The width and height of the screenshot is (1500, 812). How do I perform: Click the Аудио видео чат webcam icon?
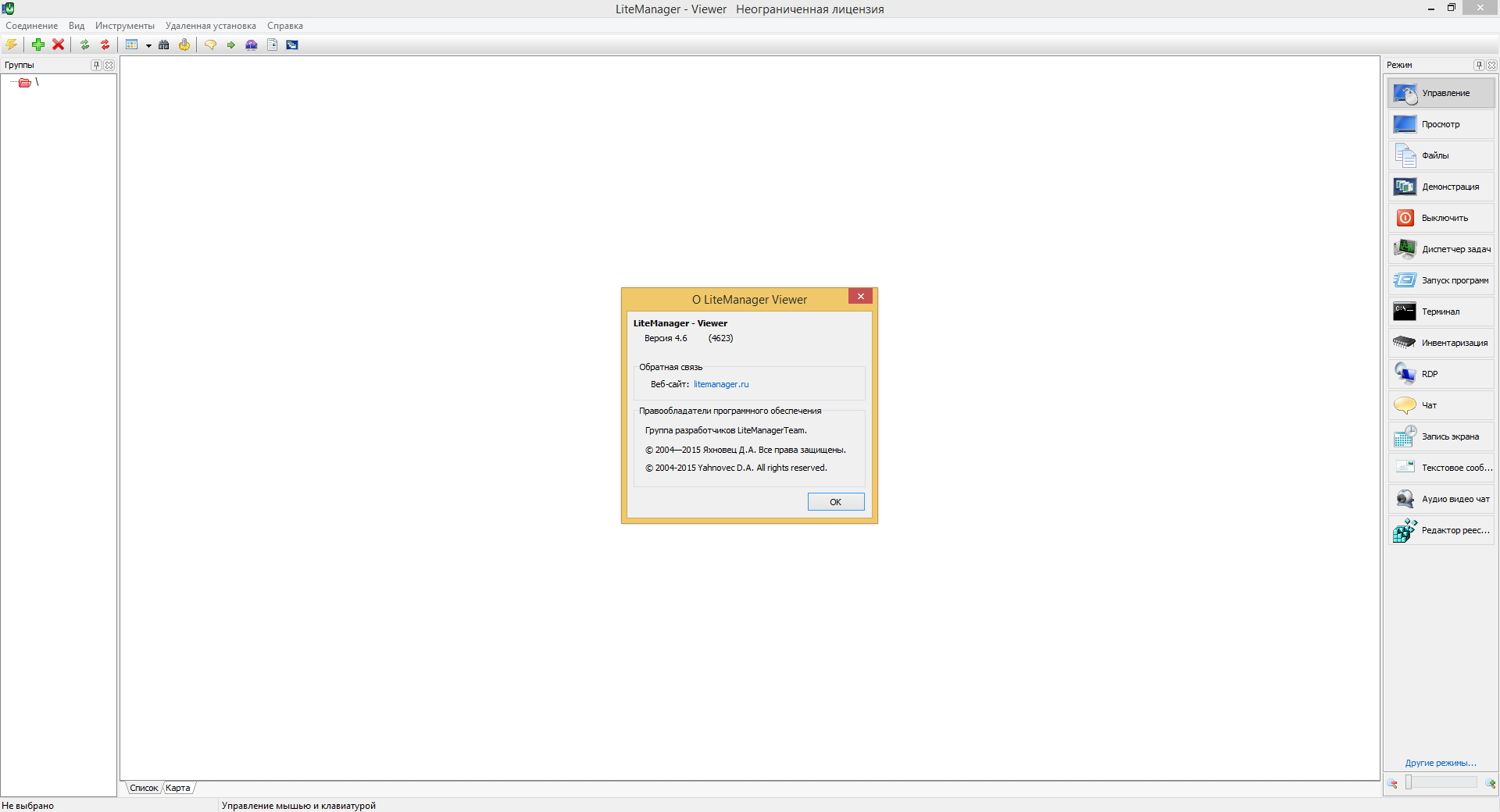[x=1405, y=499]
